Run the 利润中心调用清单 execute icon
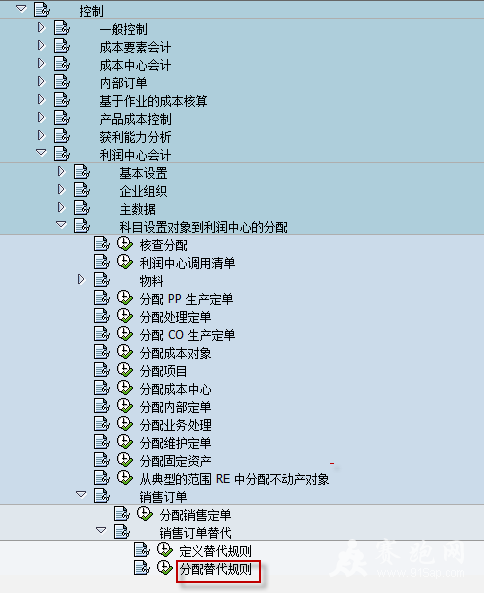 tap(124, 262)
